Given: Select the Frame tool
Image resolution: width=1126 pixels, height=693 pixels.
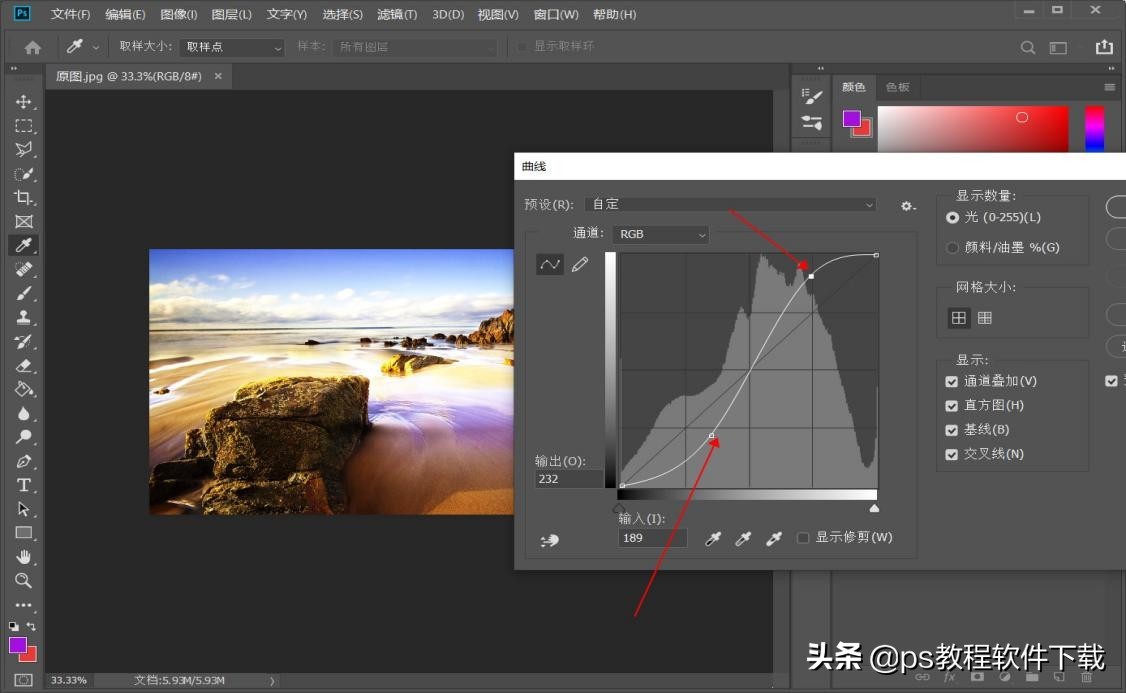Looking at the screenshot, I should point(24,221).
